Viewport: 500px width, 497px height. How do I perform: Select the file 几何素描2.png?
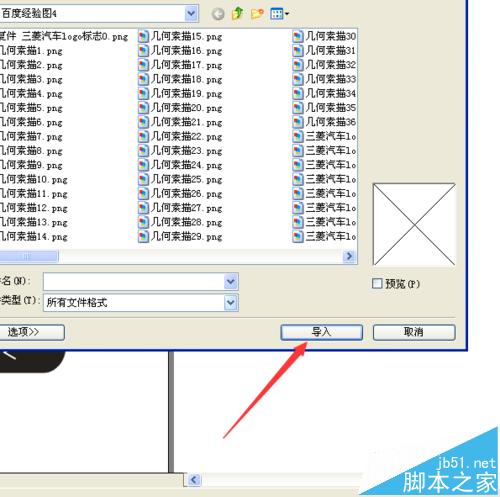(31, 65)
